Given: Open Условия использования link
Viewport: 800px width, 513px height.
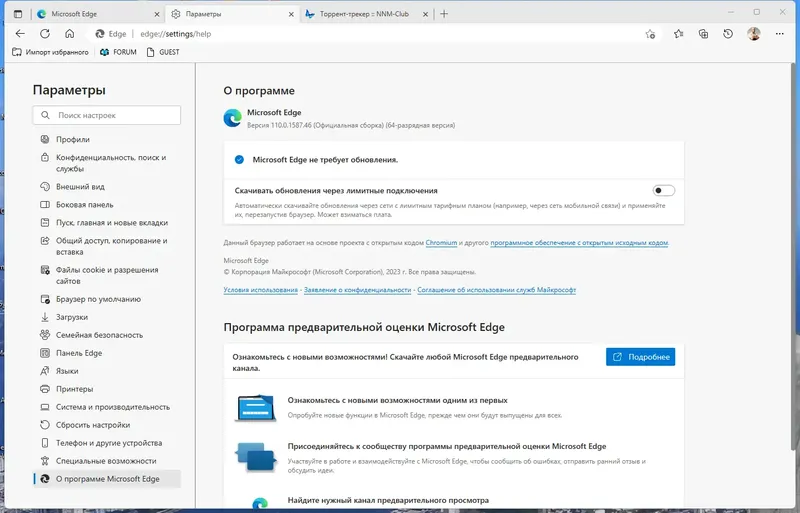Looking at the screenshot, I should tap(260, 290).
